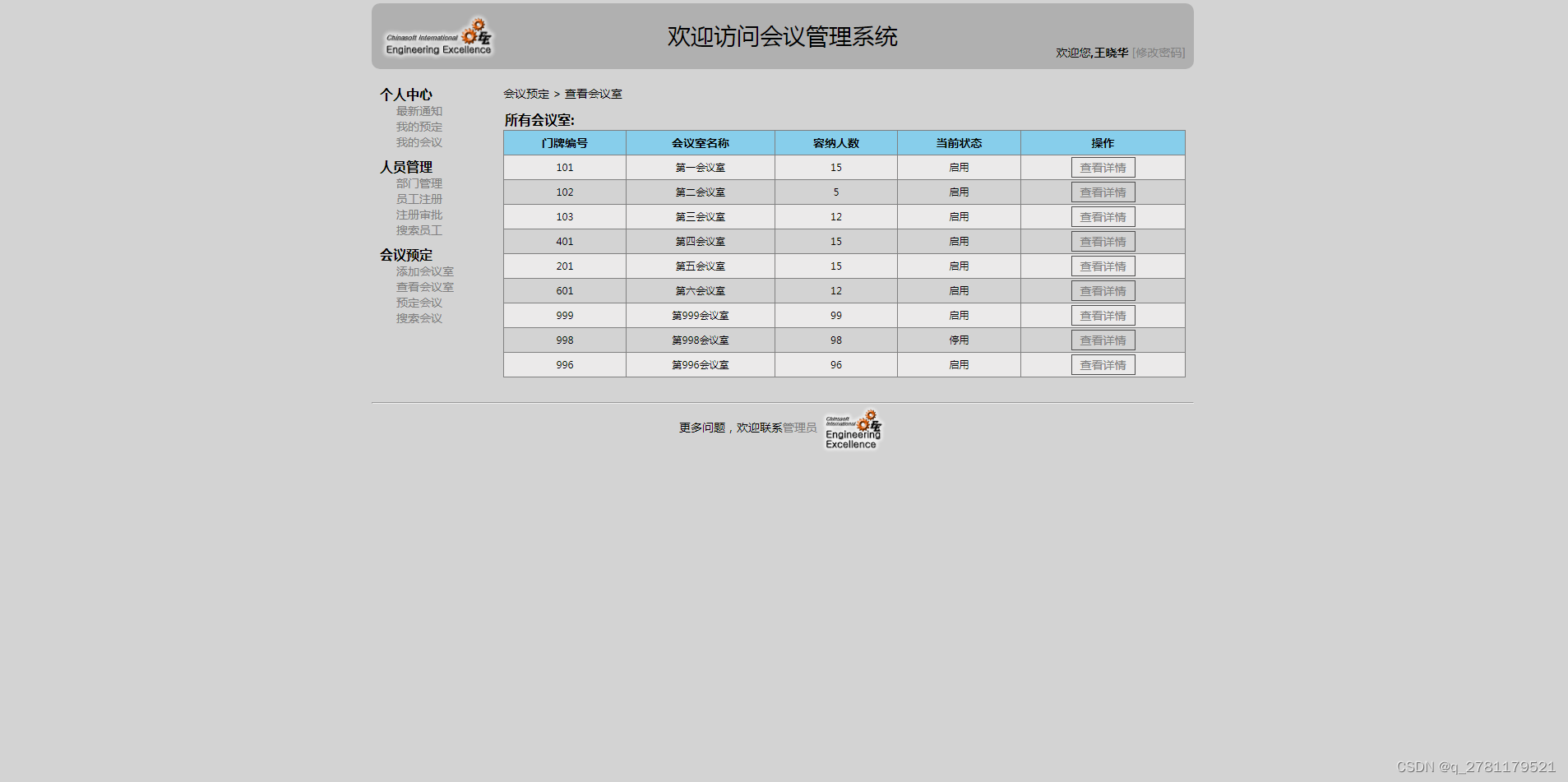Click the Chinasoft logo in the header
The image size is (1568, 782).
(438, 38)
